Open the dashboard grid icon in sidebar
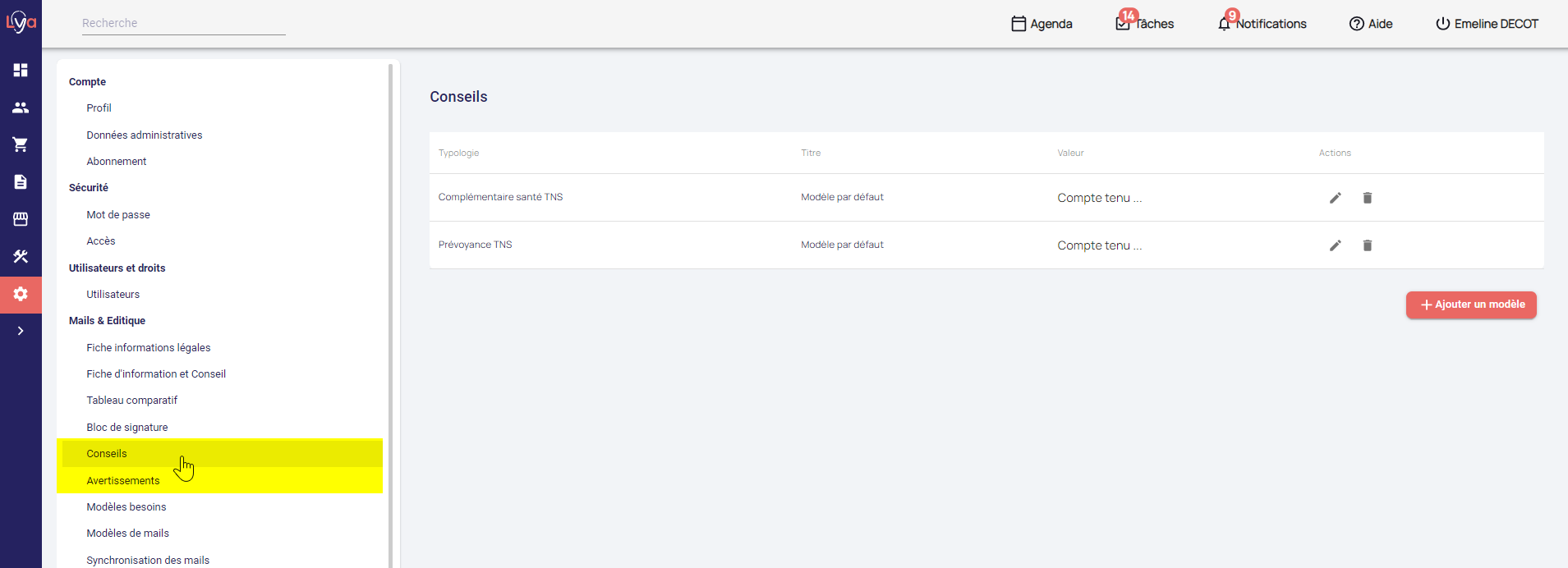This screenshot has width=1568, height=568. [x=21, y=70]
